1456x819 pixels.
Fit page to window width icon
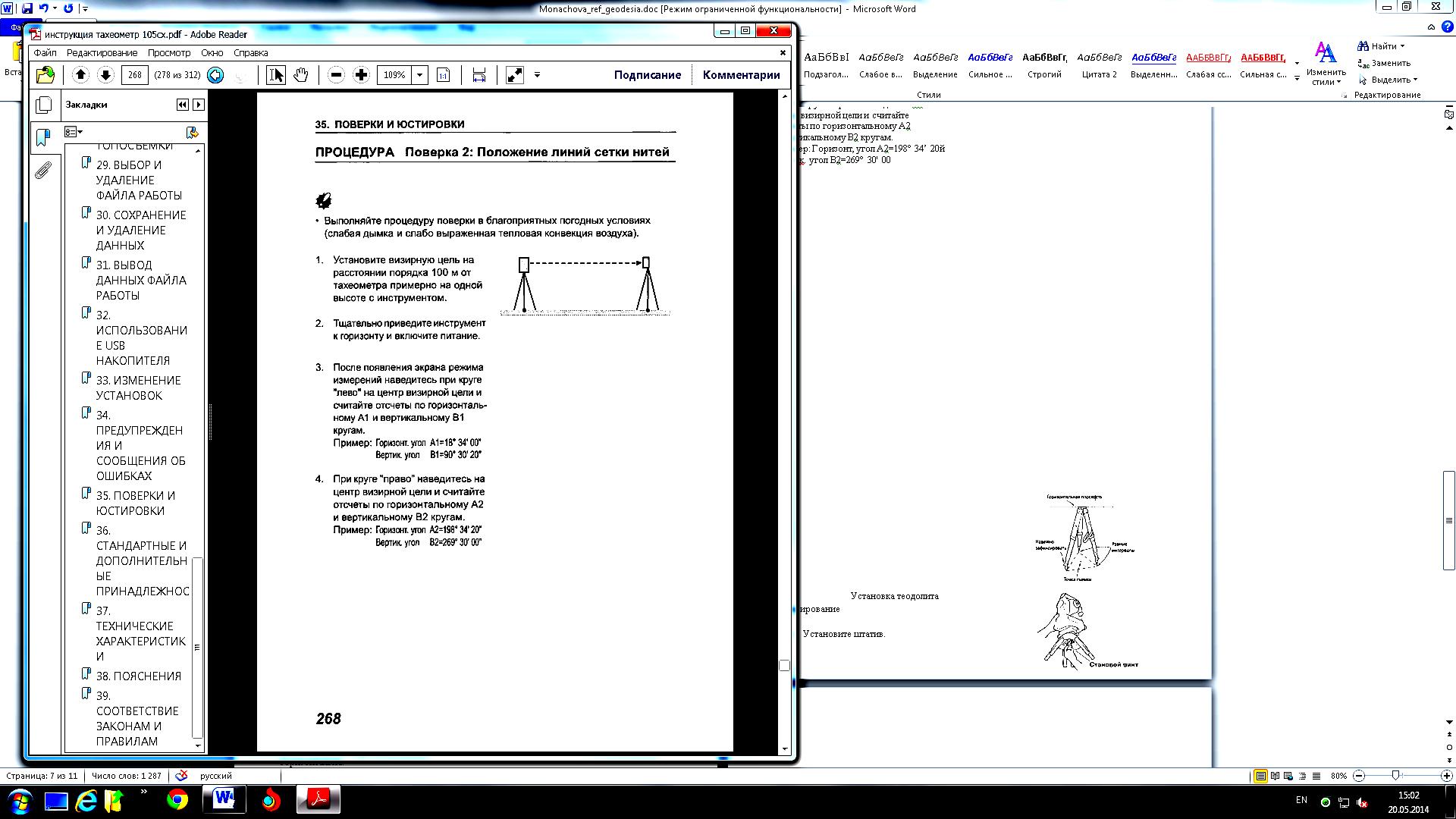coord(479,74)
